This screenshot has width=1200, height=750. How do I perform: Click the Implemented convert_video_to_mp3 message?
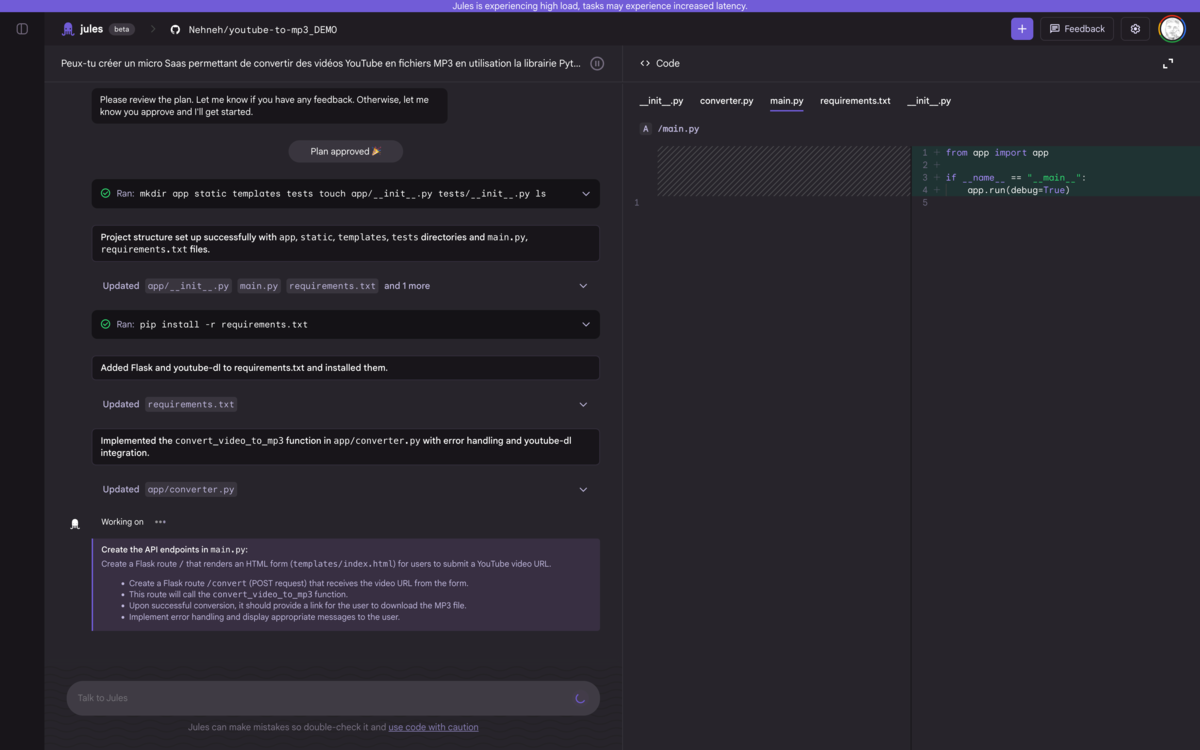pos(346,447)
